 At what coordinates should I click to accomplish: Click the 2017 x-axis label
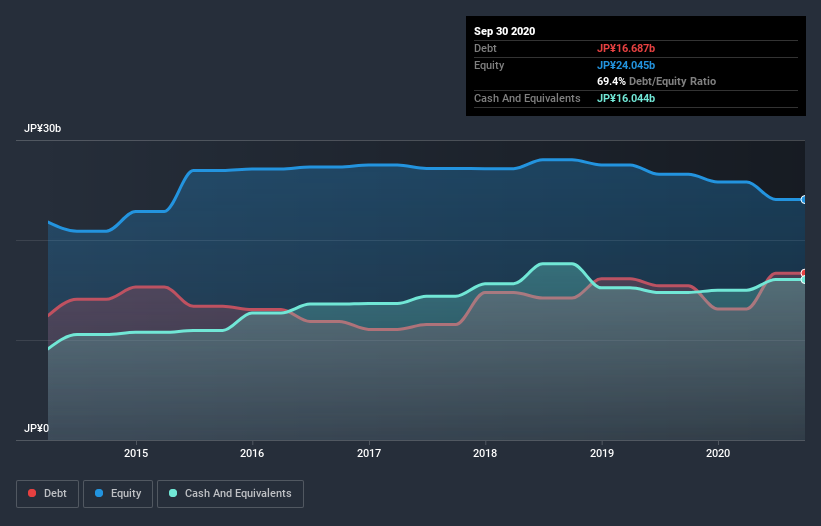[369, 453]
